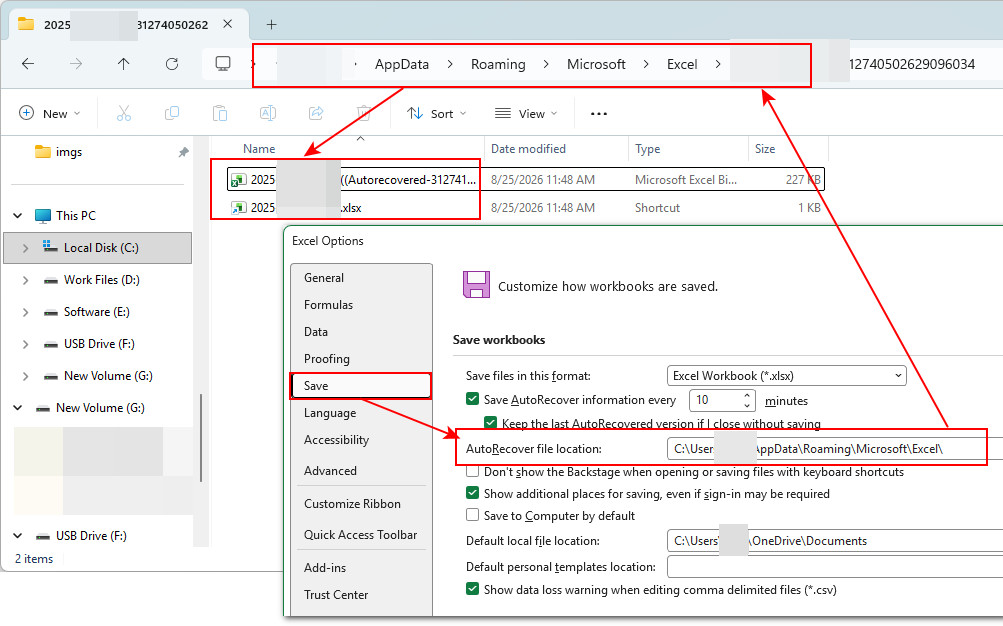The height and width of the screenshot is (626, 1003).
Task: Click the Default local file location field
Action: coord(835,541)
